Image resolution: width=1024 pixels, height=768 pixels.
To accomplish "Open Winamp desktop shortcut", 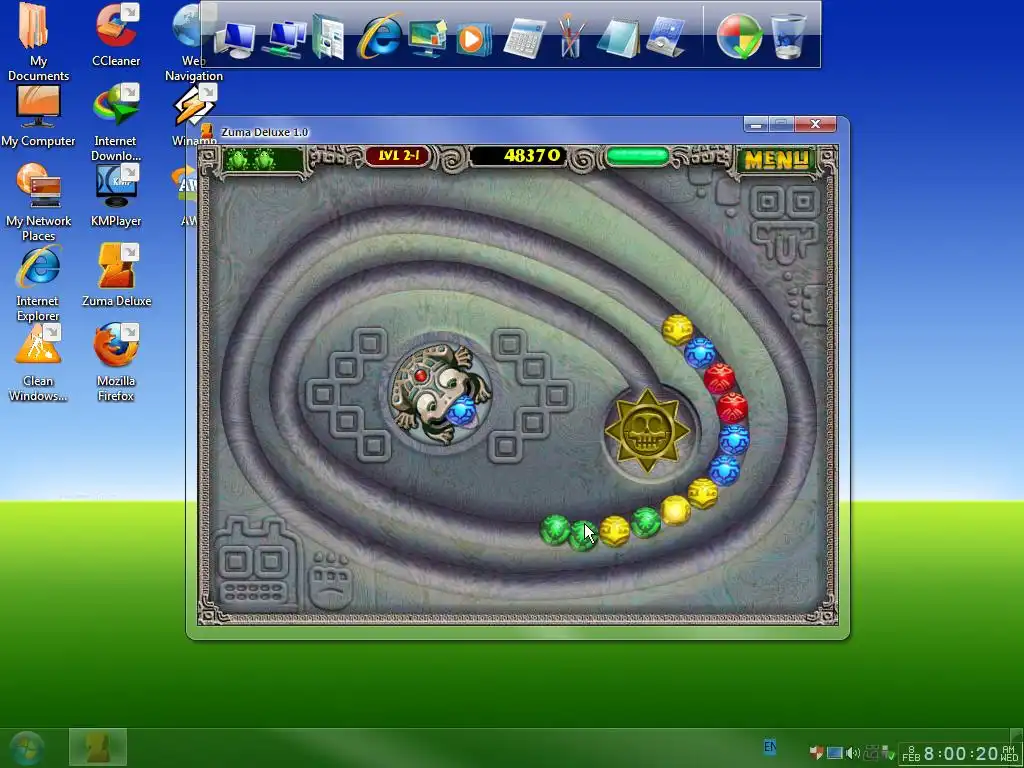I will coord(194,116).
